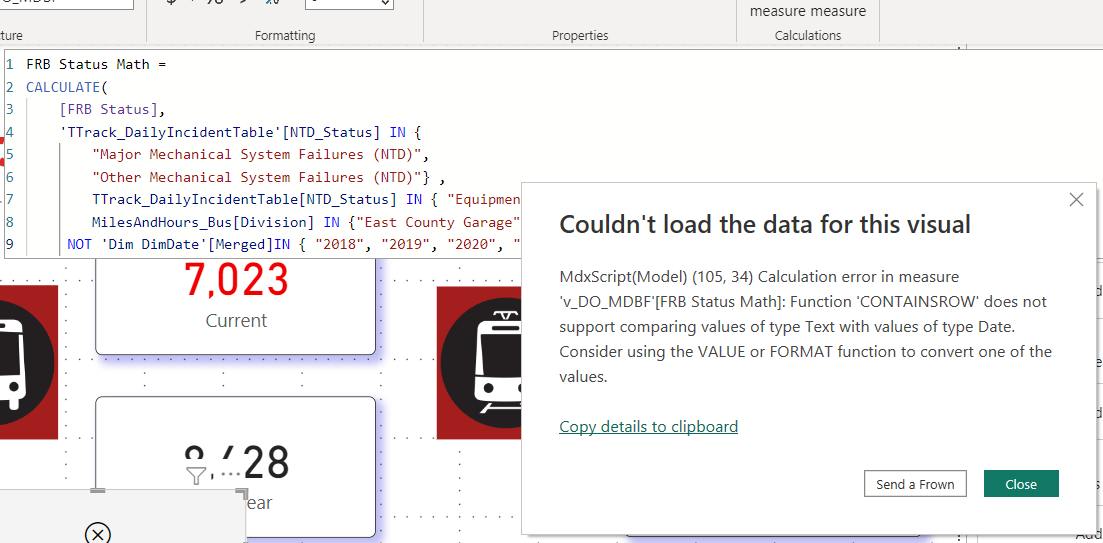Open the visual's More options ellipsis
This screenshot has height=543, width=1103.
tap(230, 475)
